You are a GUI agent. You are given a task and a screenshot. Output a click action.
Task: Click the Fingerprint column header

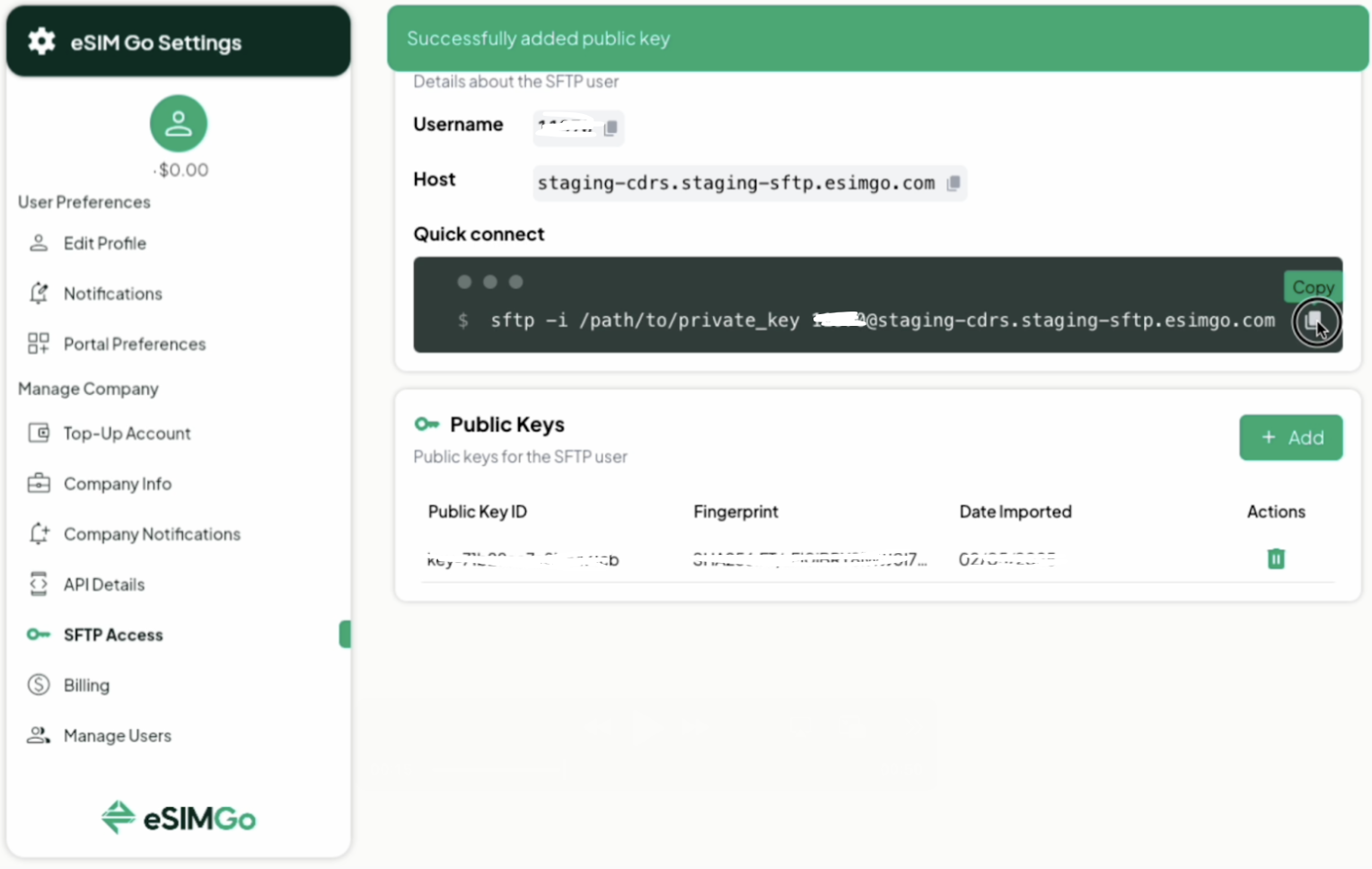(x=735, y=512)
